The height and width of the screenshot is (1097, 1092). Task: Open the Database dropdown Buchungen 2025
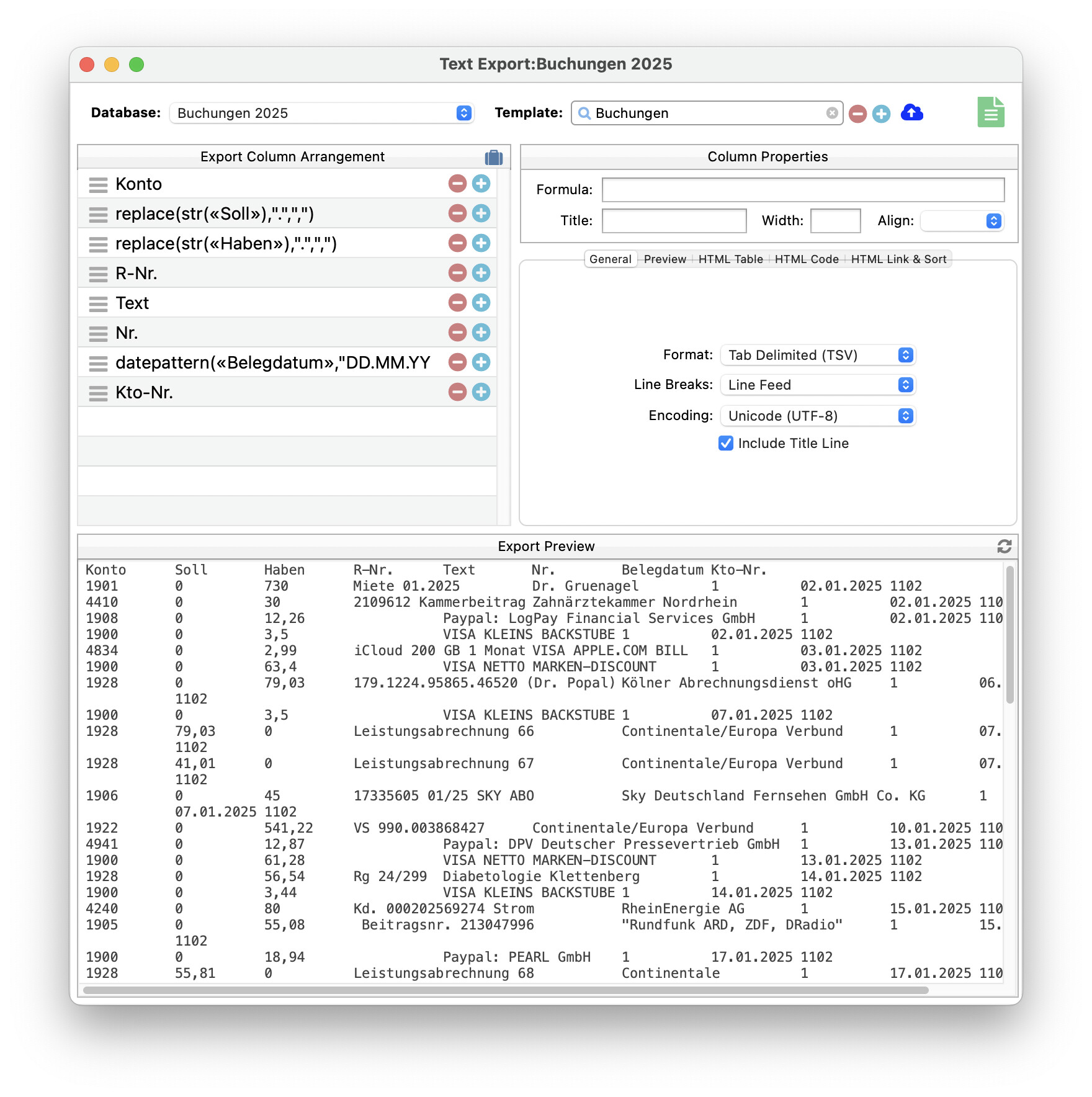coord(321,113)
